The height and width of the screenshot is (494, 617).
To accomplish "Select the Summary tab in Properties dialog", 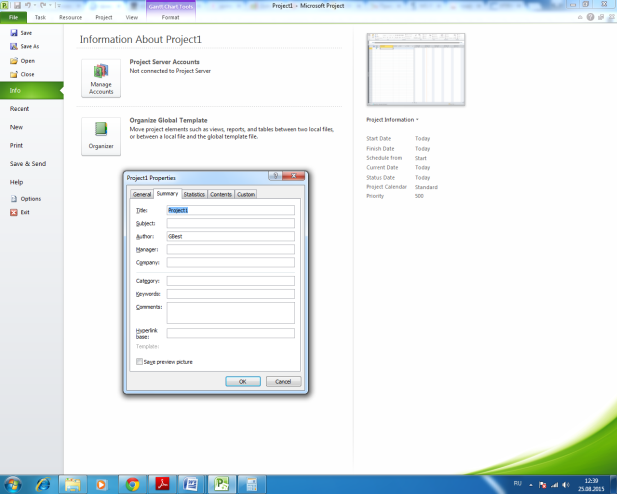I will (x=167, y=193).
